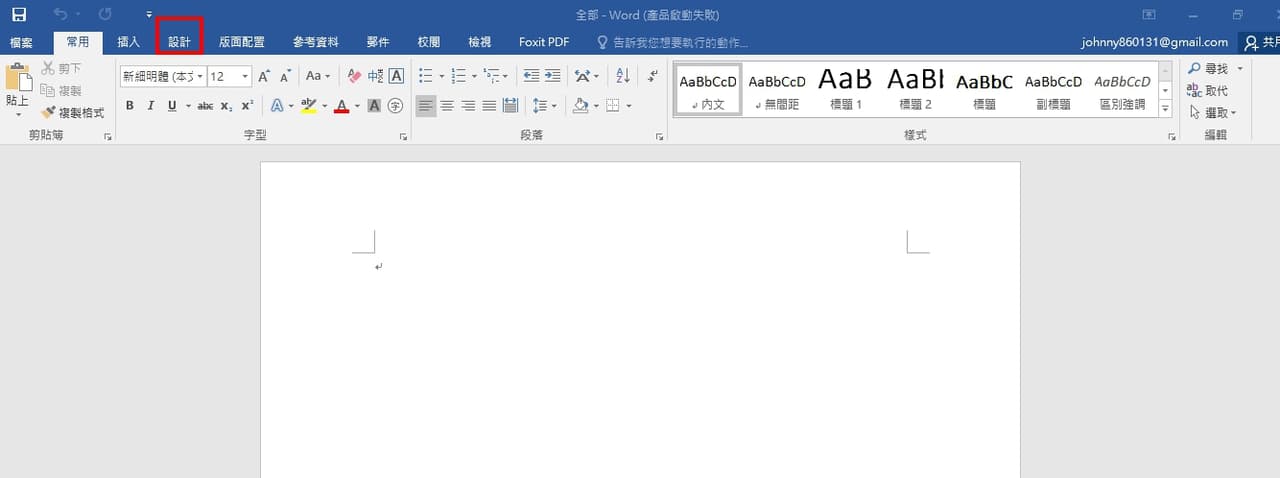Viewport: 1280px width, 478px height.
Task: Click the Tell Me search field
Action: click(x=672, y=42)
